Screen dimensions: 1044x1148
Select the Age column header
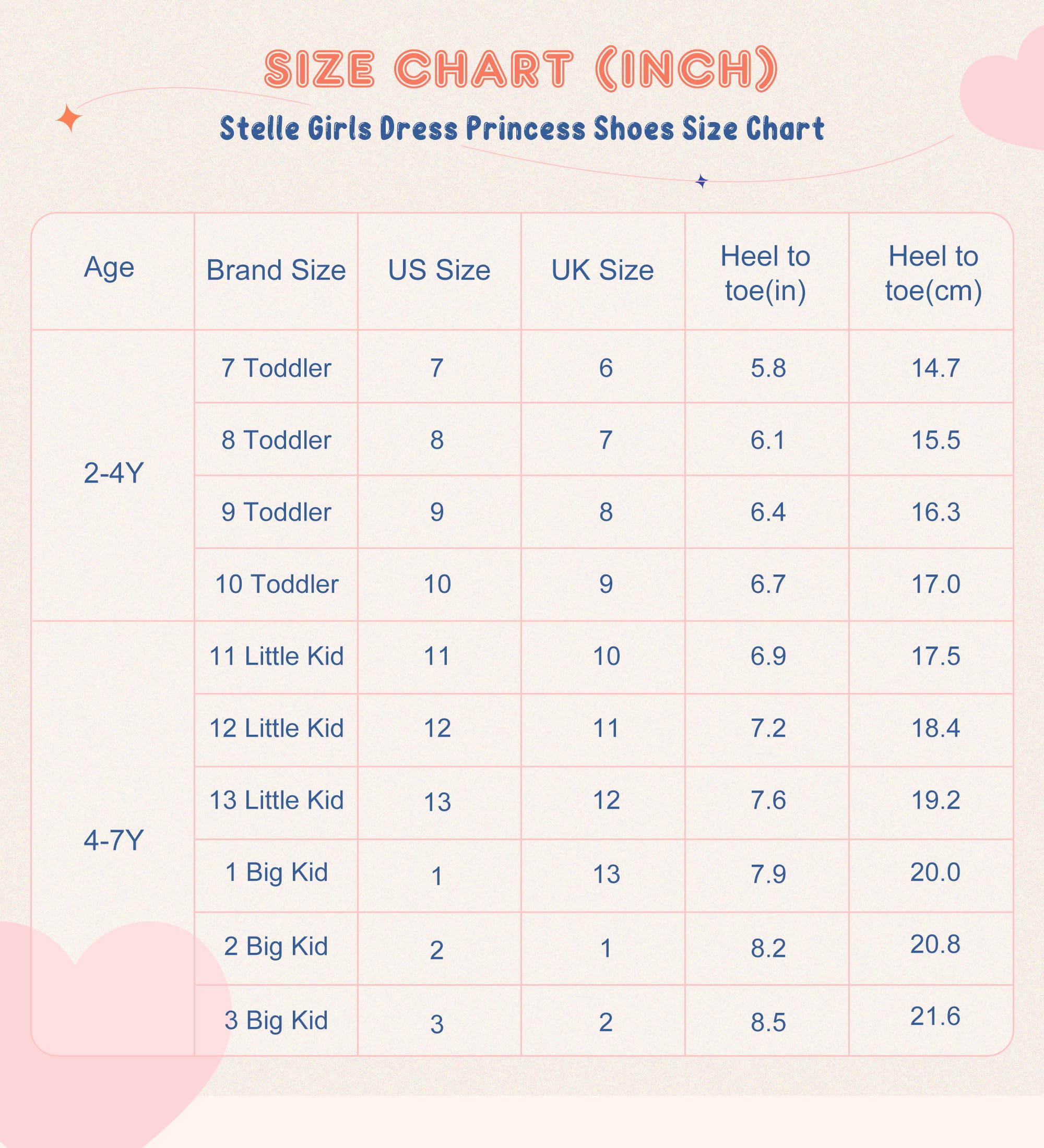point(109,267)
